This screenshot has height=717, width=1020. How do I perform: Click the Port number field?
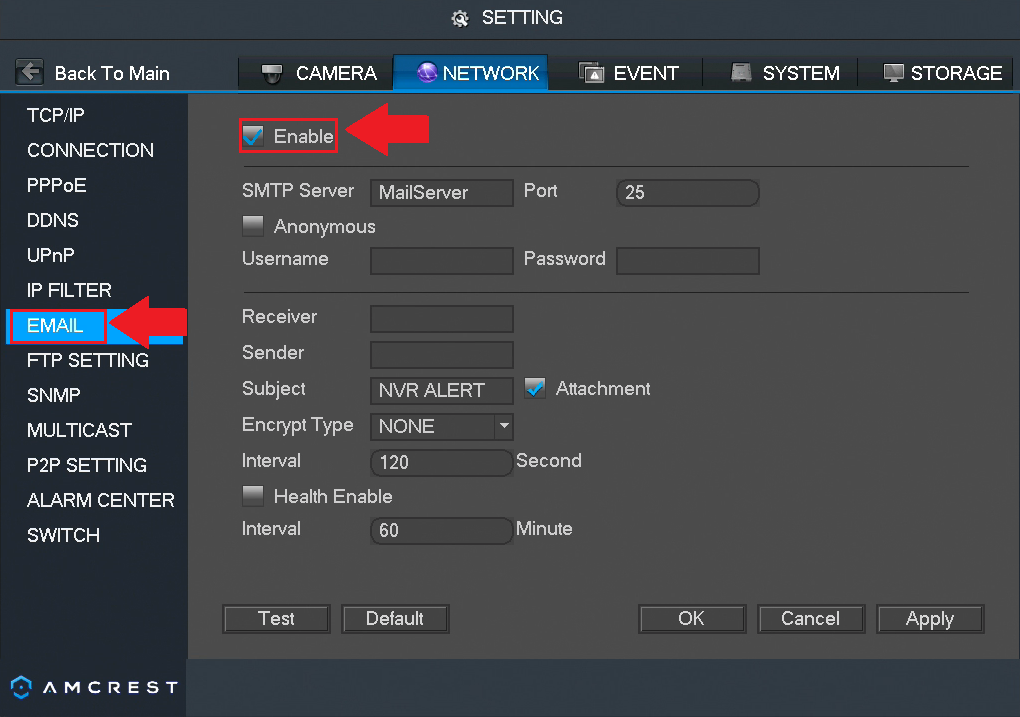click(x=688, y=193)
